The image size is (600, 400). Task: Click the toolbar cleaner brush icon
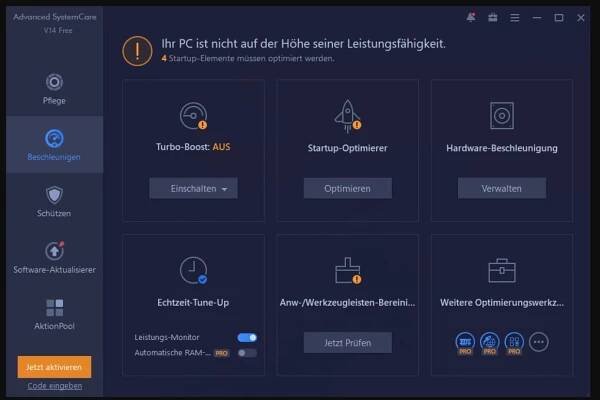pyautogui.click(x=348, y=271)
